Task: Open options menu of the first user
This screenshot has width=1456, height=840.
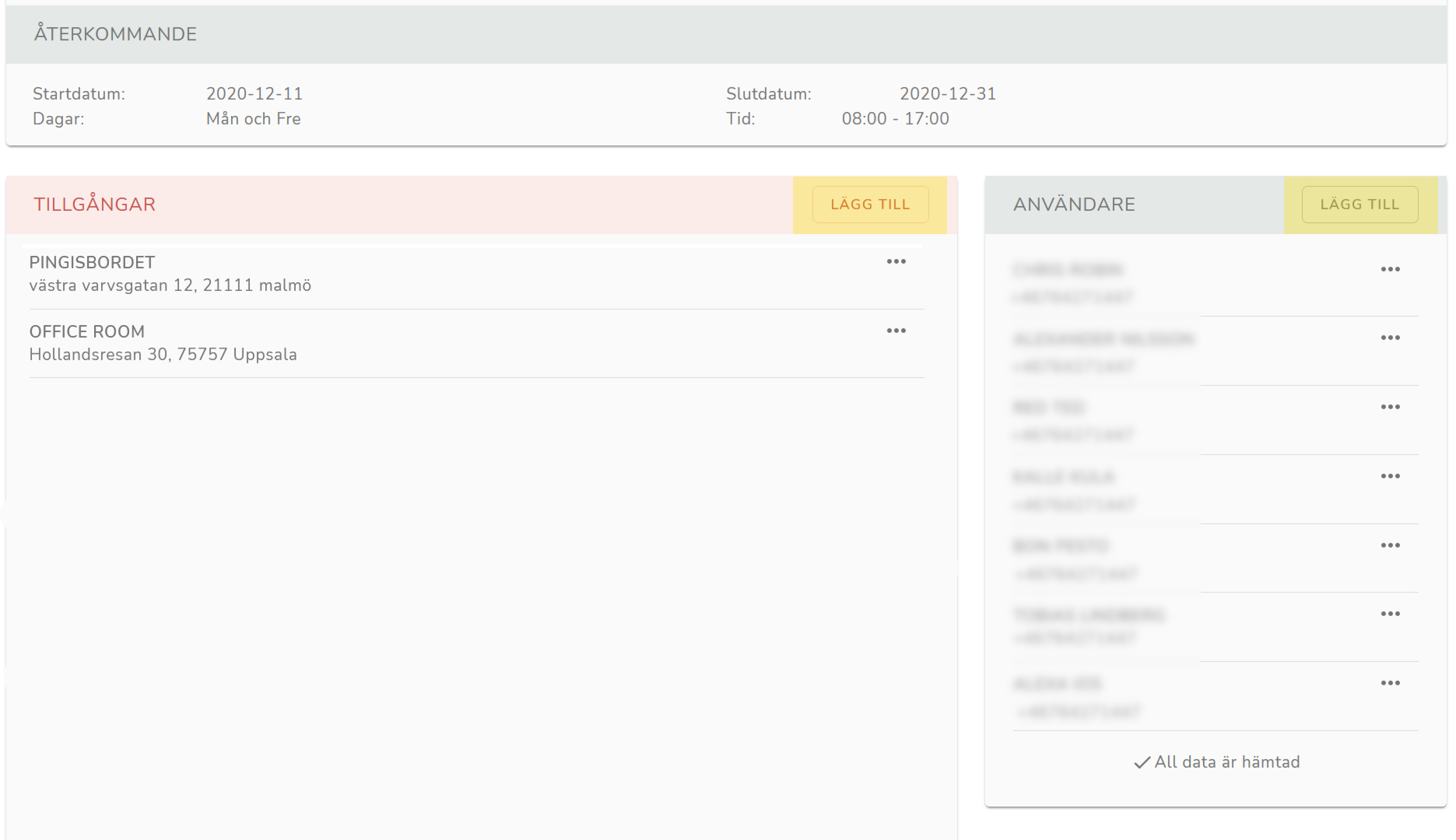Action: [x=1389, y=269]
